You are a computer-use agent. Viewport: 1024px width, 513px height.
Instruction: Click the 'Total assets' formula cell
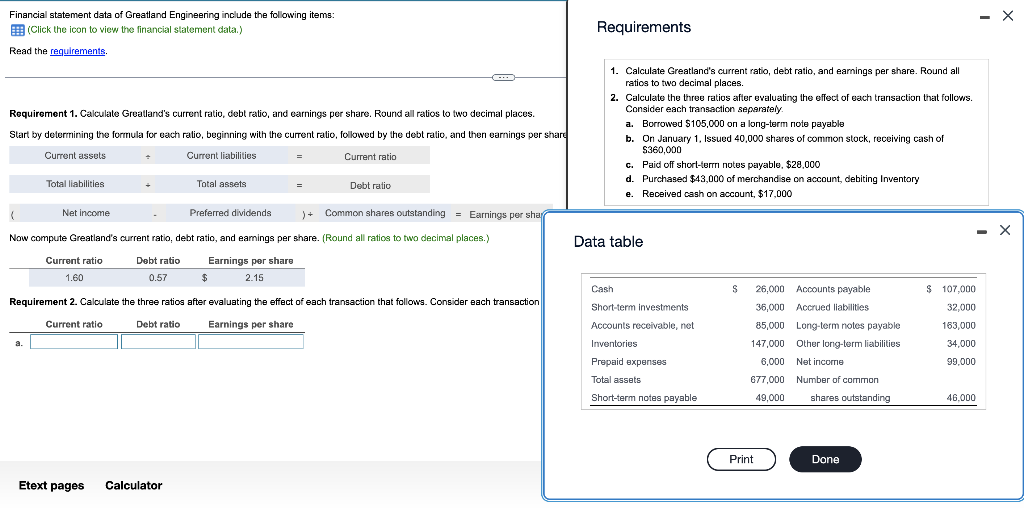tap(221, 184)
